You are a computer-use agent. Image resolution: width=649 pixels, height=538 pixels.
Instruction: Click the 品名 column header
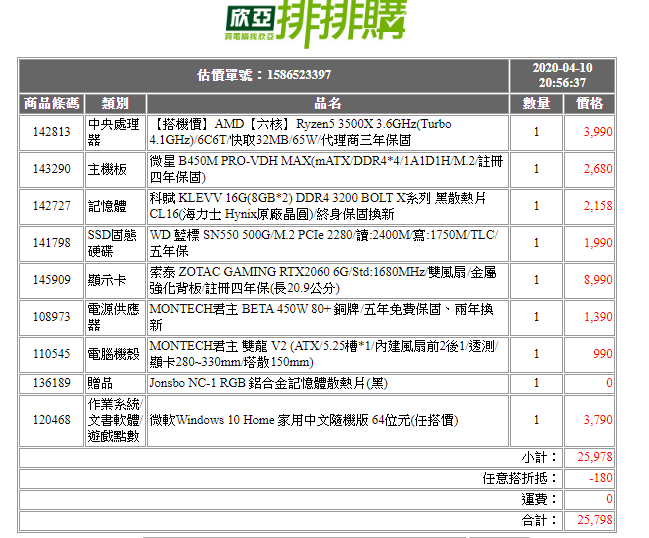click(328, 103)
